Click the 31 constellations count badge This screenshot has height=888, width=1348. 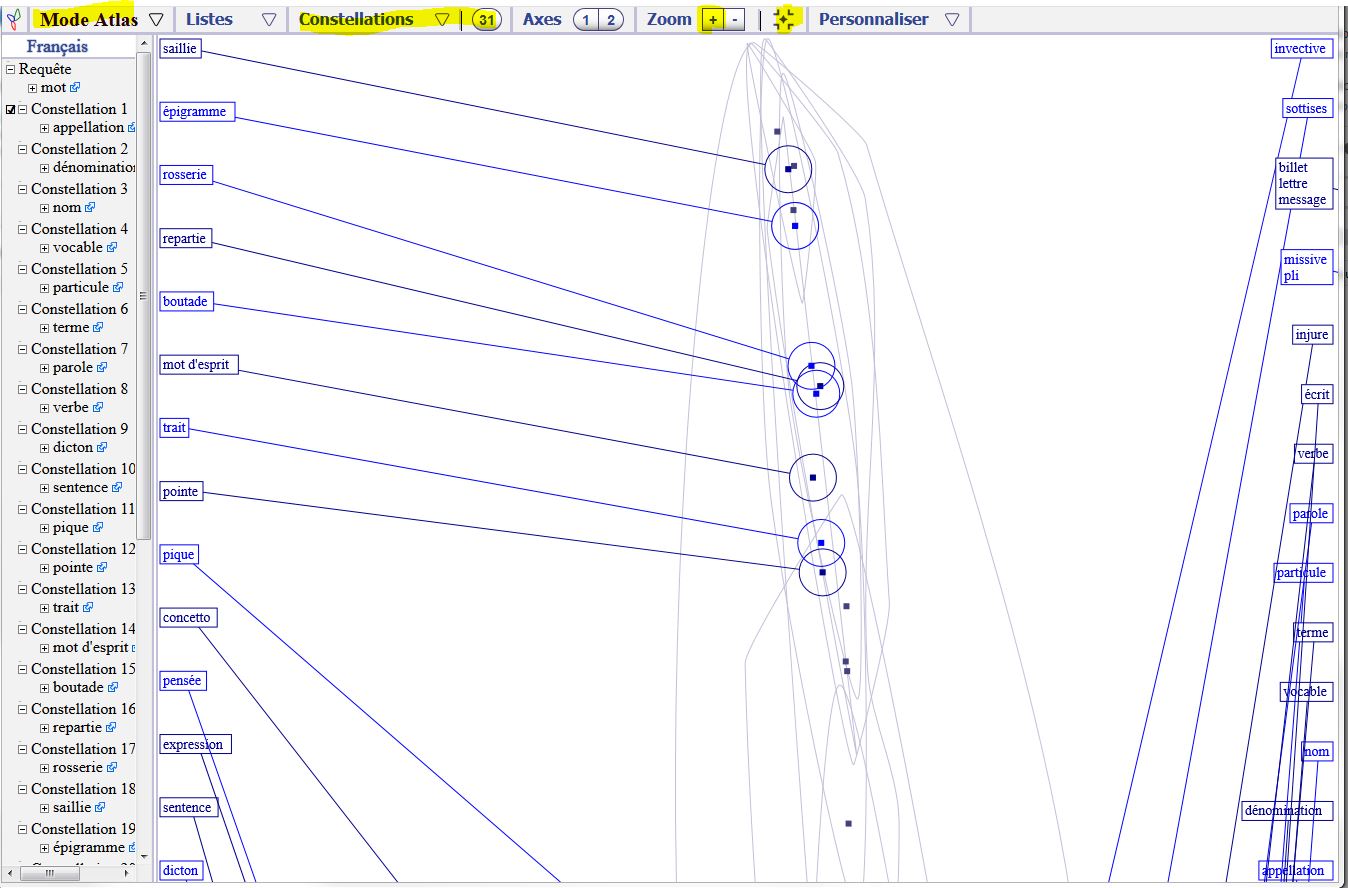[x=486, y=20]
